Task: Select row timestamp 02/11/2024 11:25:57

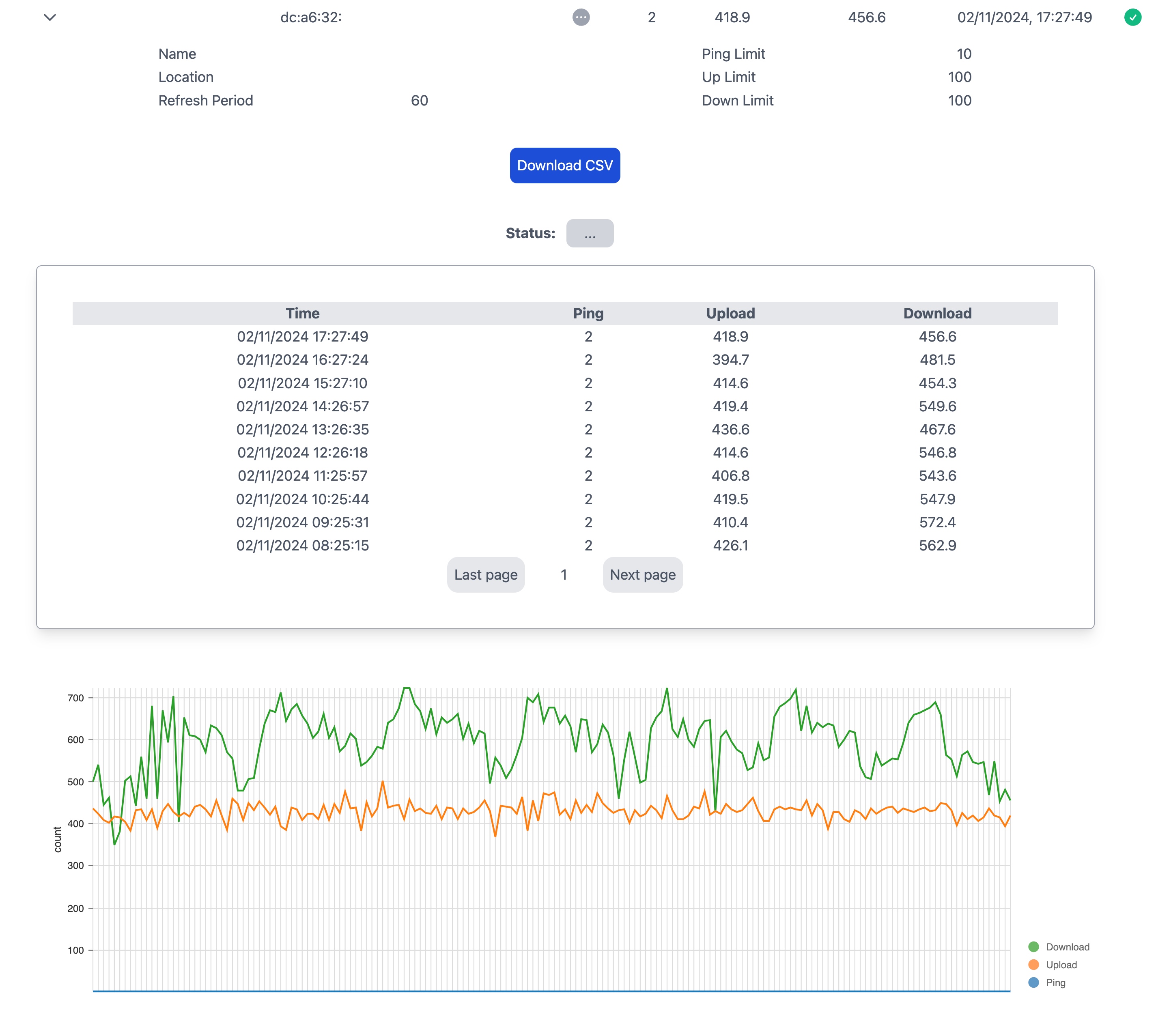Action: click(303, 476)
